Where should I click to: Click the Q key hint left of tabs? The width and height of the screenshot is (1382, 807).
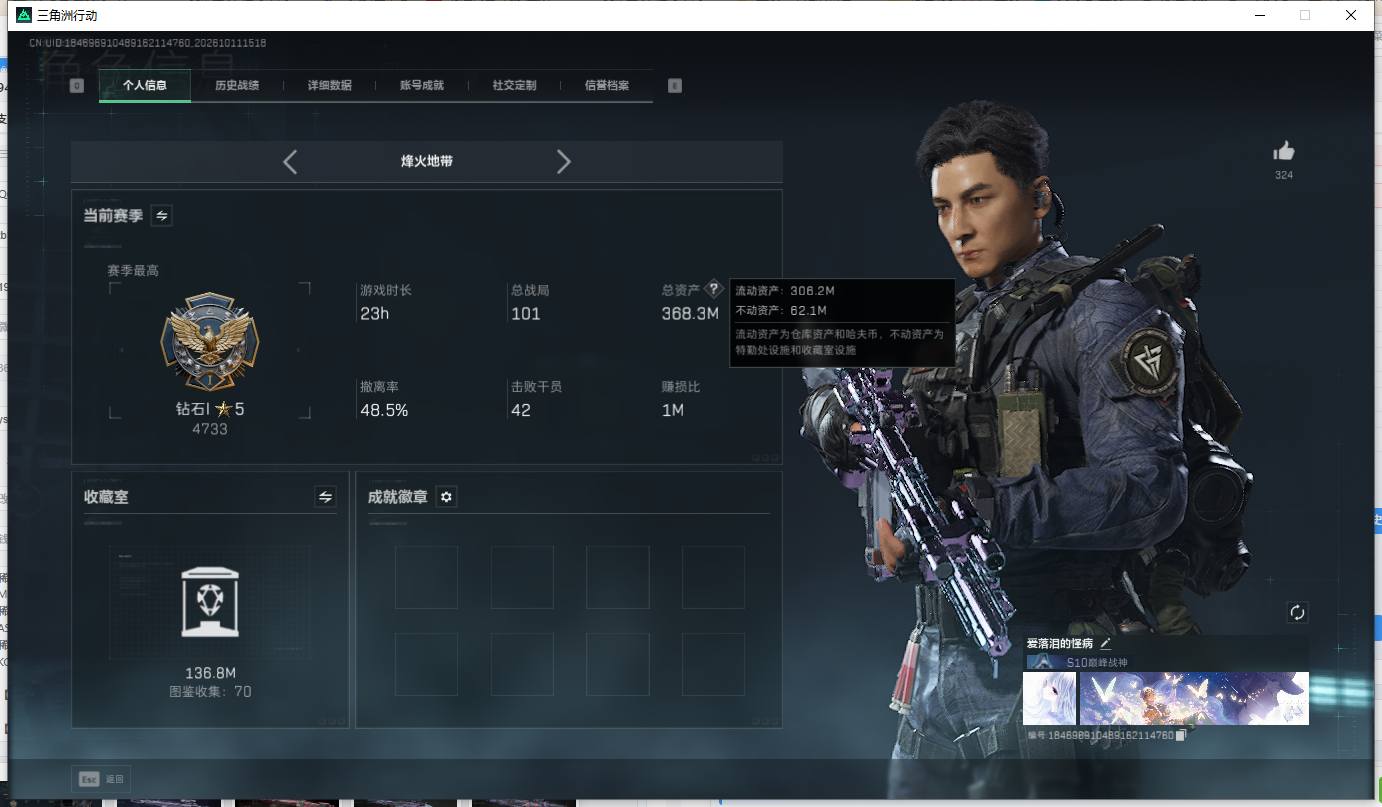pyautogui.click(x=77, y=86)
